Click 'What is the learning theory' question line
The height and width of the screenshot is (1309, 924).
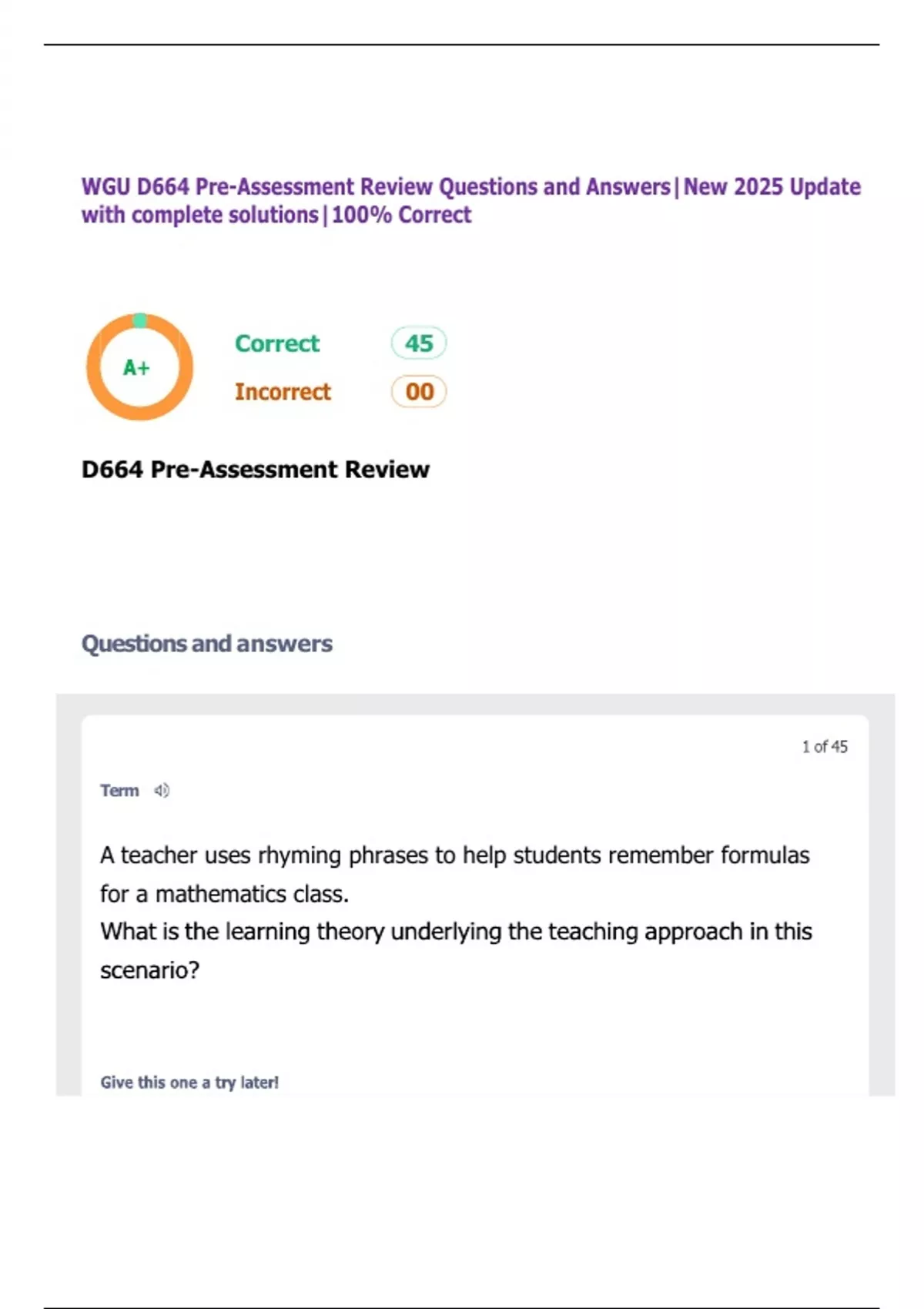point(456,932)
